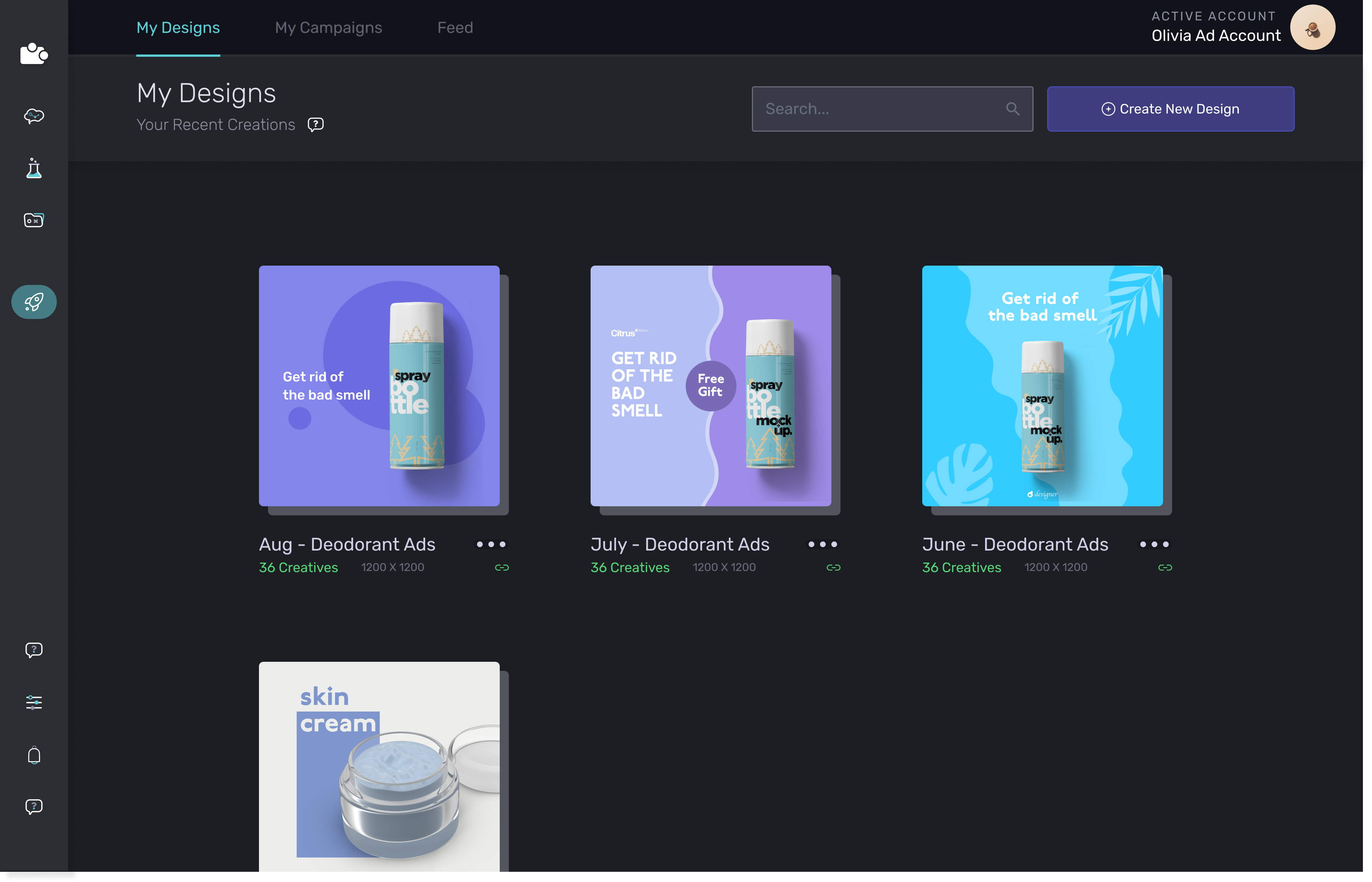The image size is (1372, 882).
Task: Click the Aug - Deodorant Ads title
Action: 347,544
